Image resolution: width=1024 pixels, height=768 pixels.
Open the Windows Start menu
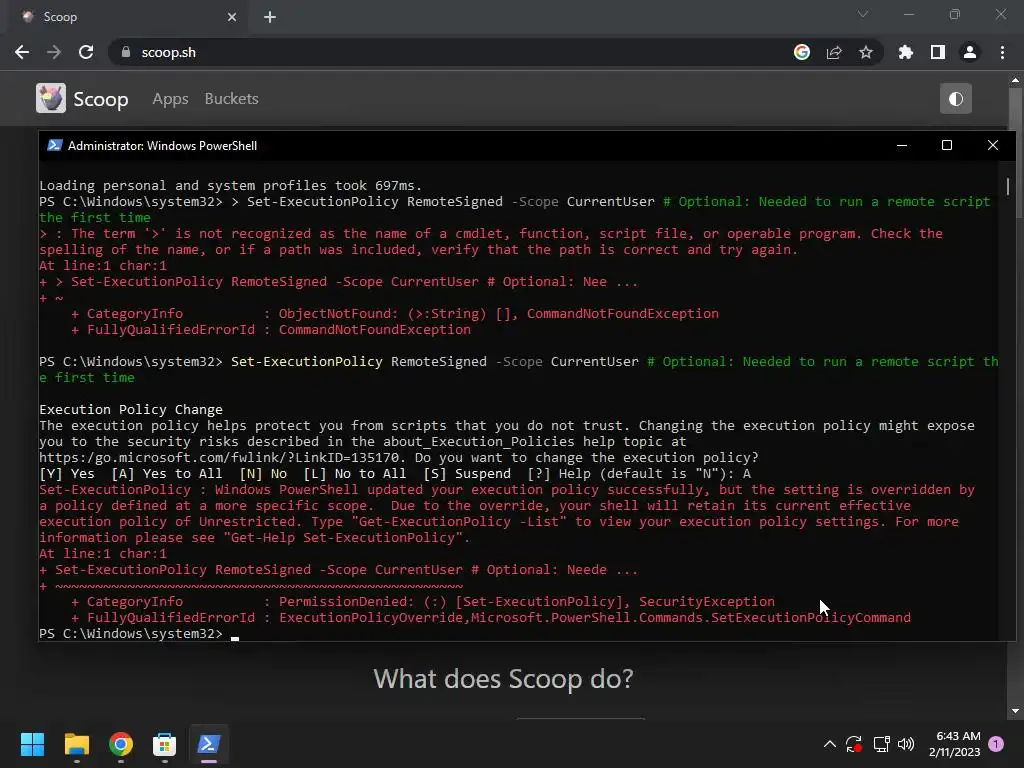32,744
